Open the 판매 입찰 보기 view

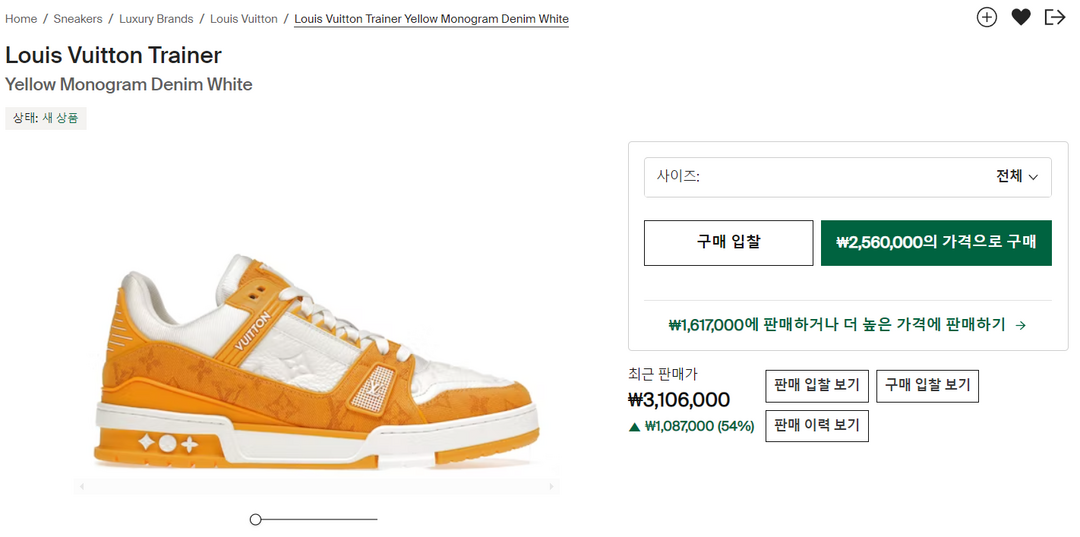pyautogui.click(x=817, y=386)
